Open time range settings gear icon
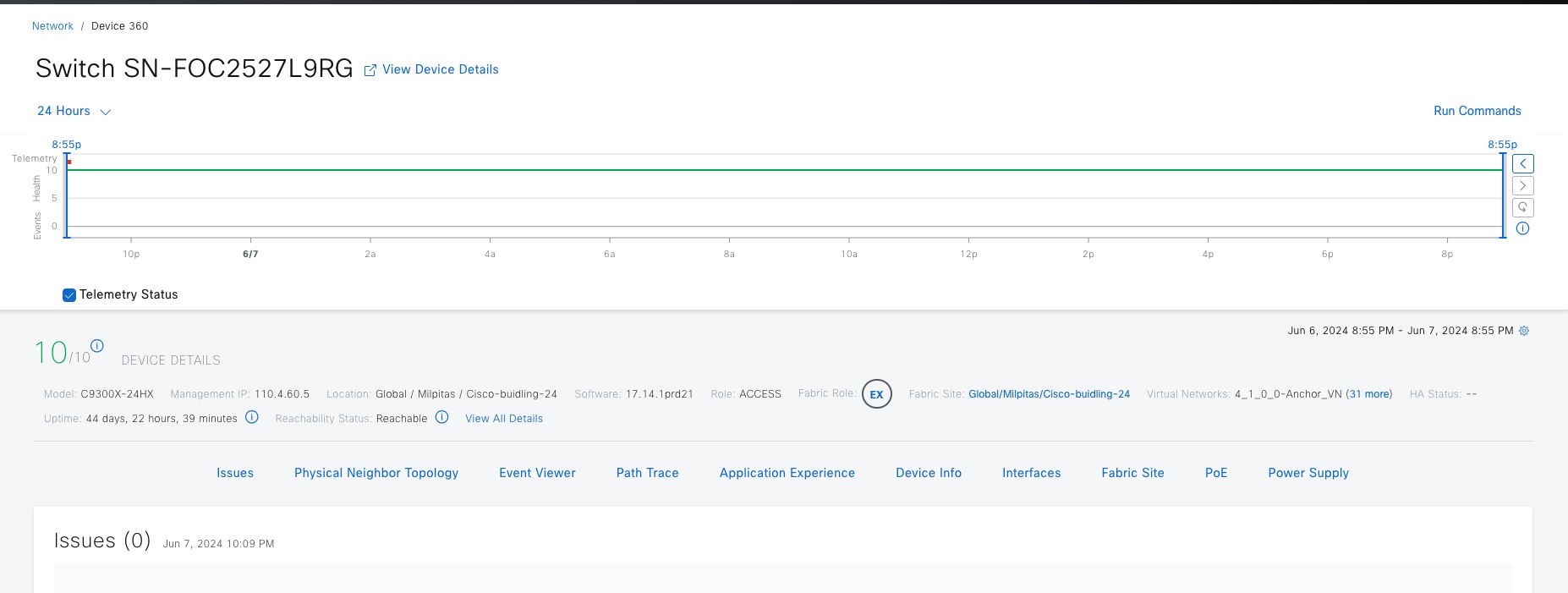The image size is (1568, 593). pos(1524,331)
